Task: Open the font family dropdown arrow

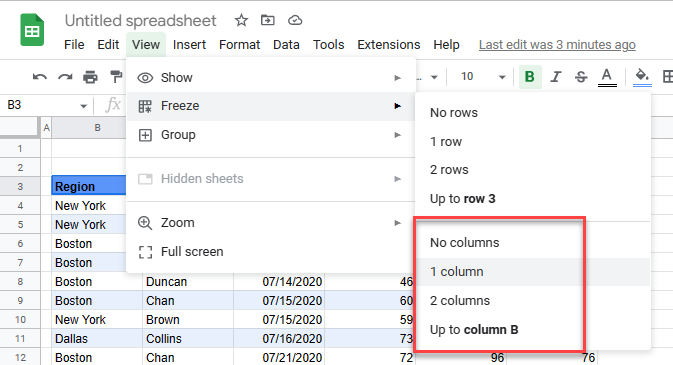Action: [x=434, y=77]
